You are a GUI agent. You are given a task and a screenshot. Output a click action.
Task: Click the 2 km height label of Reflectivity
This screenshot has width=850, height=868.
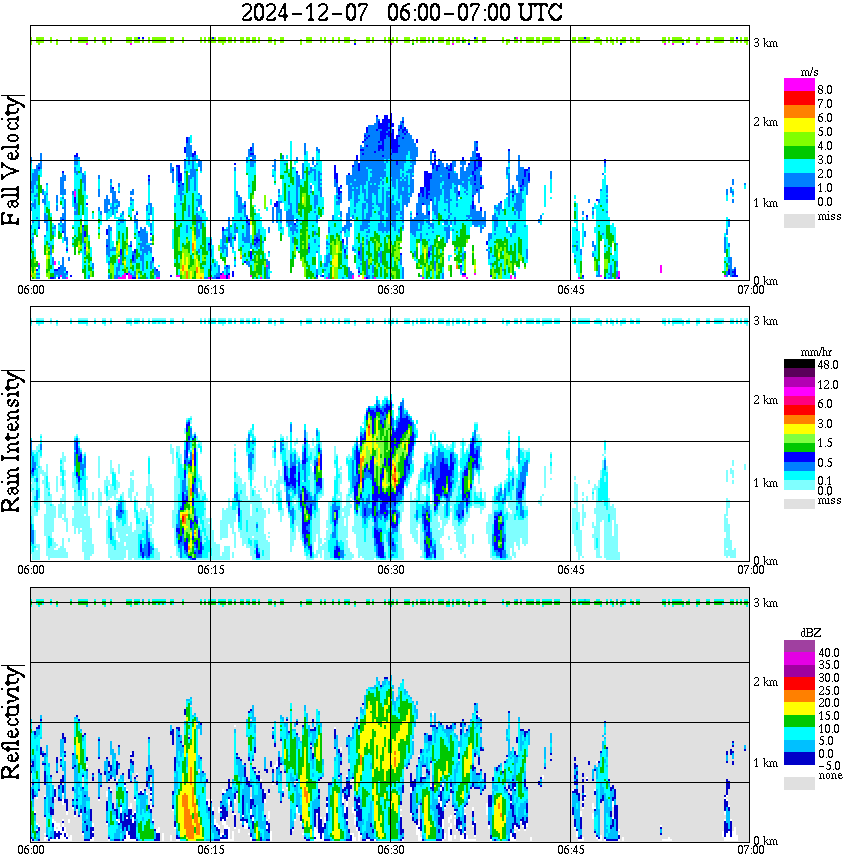pyautogui.click(x=765, y=681)
